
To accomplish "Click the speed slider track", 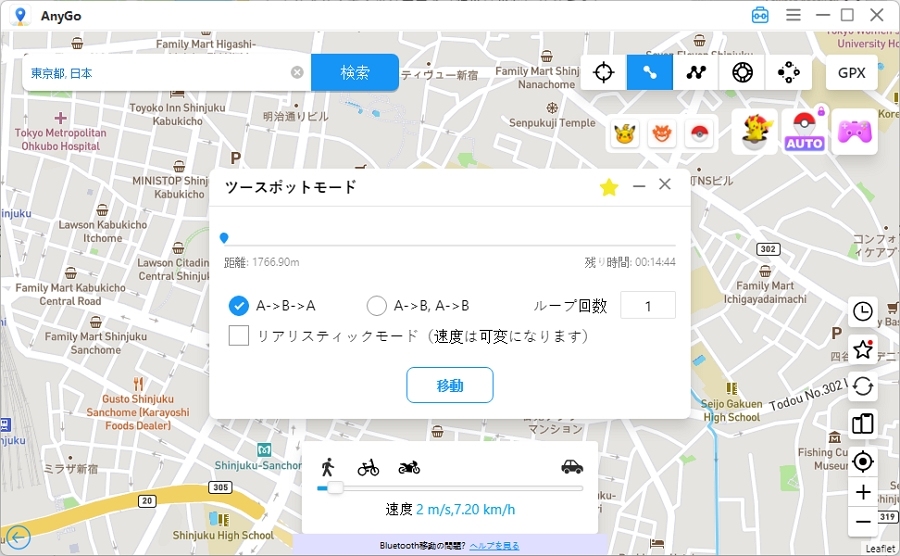I will (x=450, y=488).
